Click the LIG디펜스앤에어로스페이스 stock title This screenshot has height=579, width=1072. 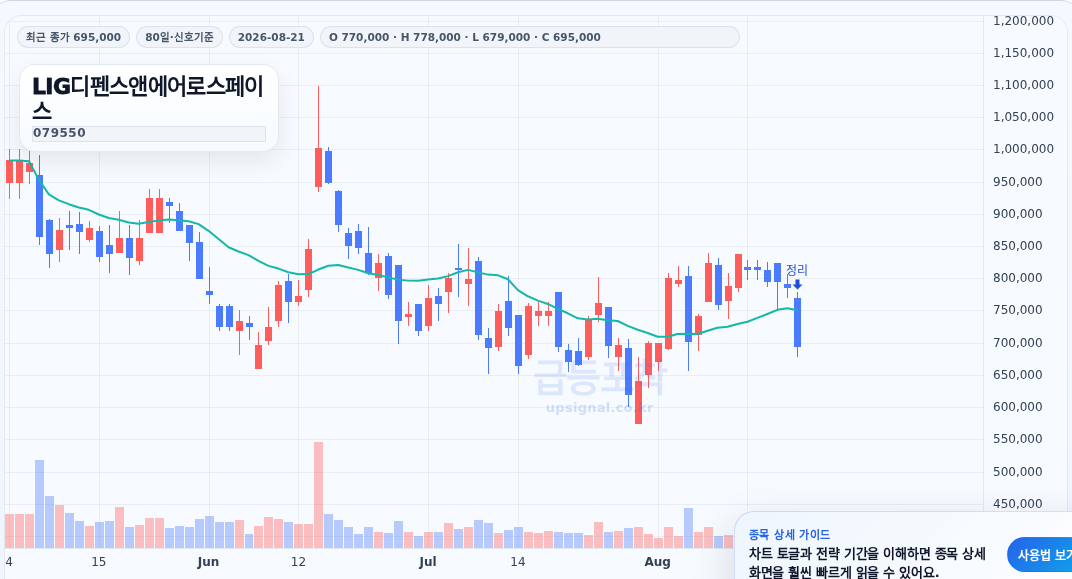point(148,97)
